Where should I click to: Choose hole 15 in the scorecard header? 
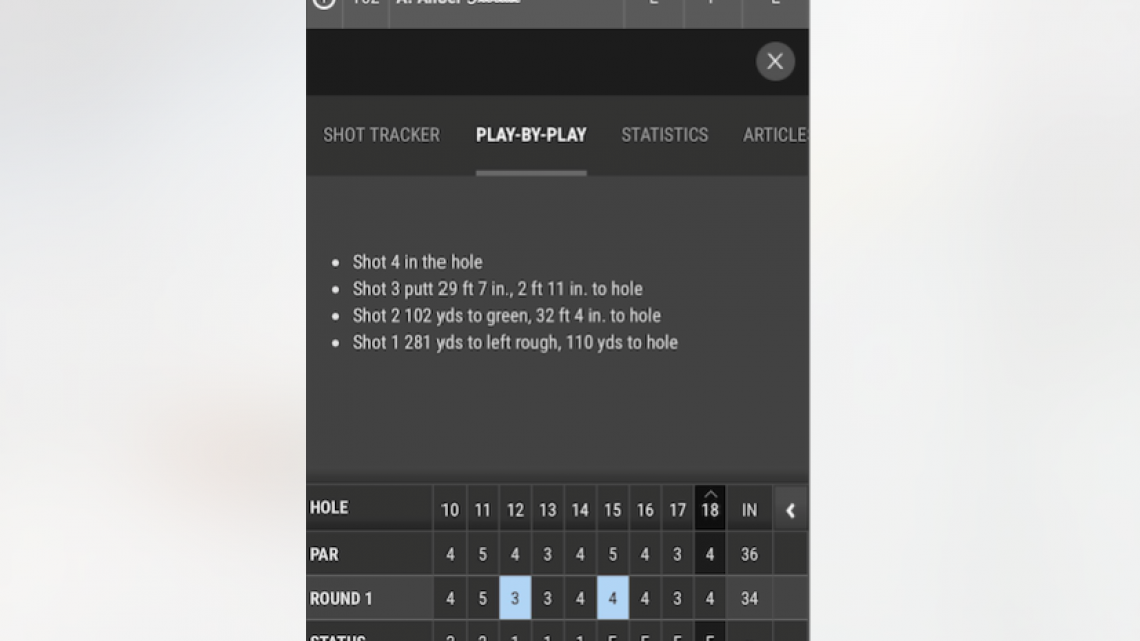tap(612, 510)
